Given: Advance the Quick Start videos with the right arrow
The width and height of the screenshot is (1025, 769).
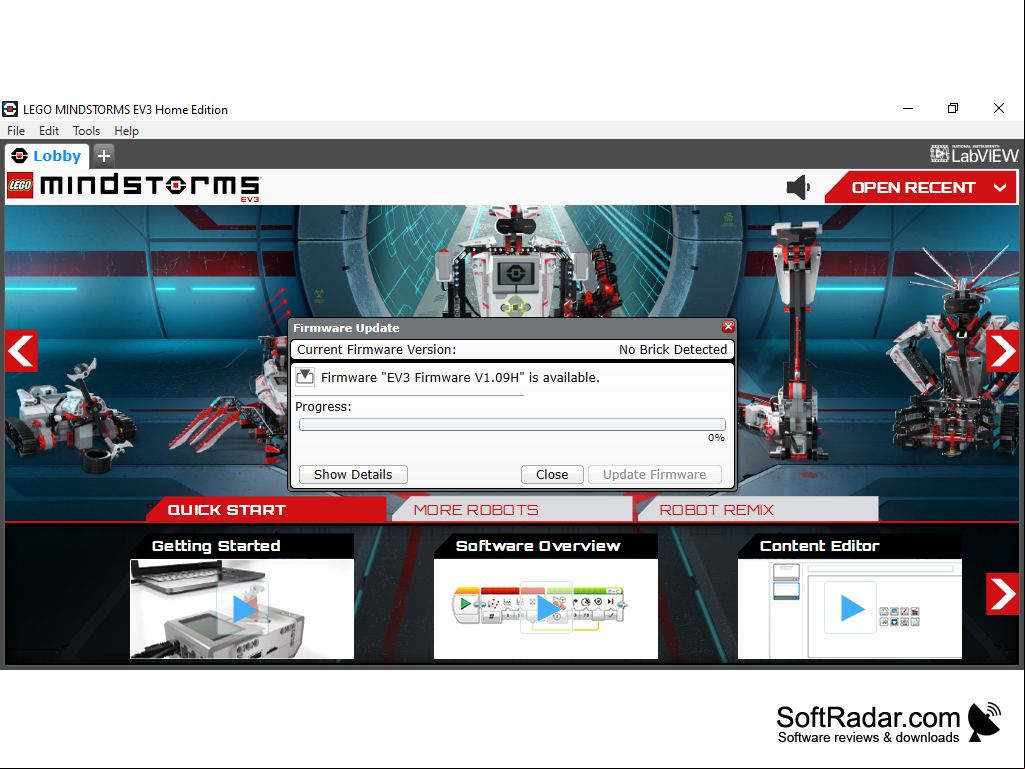Looking at the screenshot, I should [1002, 594].
